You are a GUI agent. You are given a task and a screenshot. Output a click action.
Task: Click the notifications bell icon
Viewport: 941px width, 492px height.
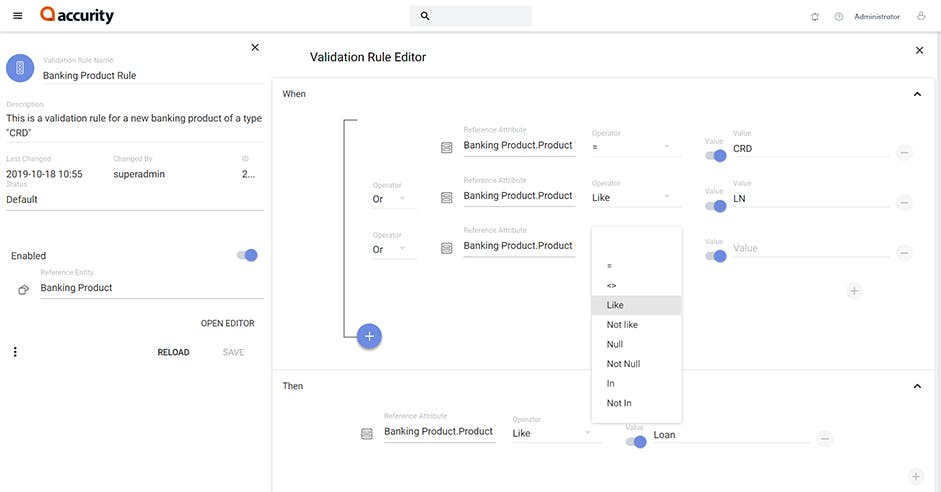pyautogui.click(x=815, y=17)
